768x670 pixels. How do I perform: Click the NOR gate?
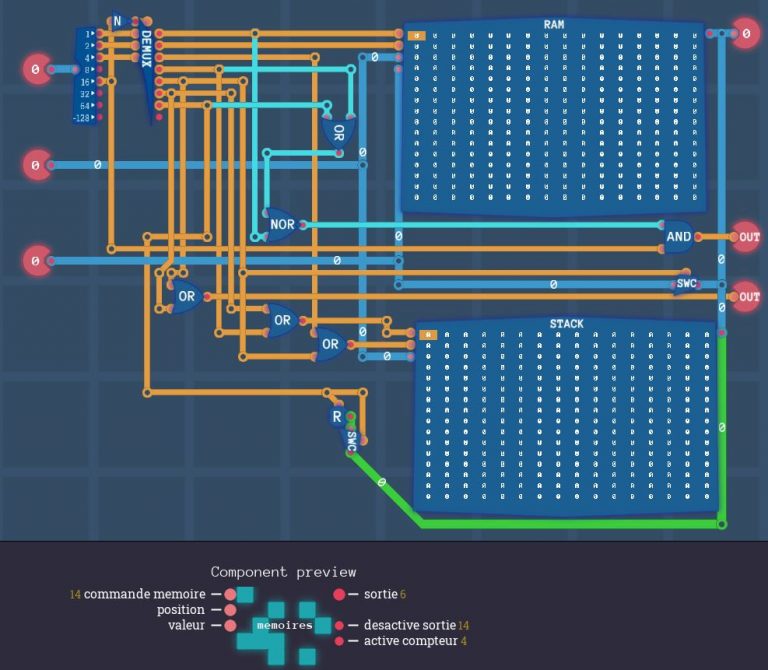[x=281, y=224]
